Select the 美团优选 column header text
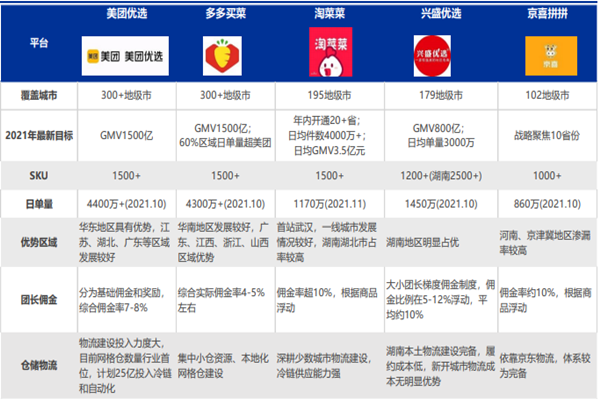Image resolution: width=600 pixels, height=400 pixels. click(127, 13)
